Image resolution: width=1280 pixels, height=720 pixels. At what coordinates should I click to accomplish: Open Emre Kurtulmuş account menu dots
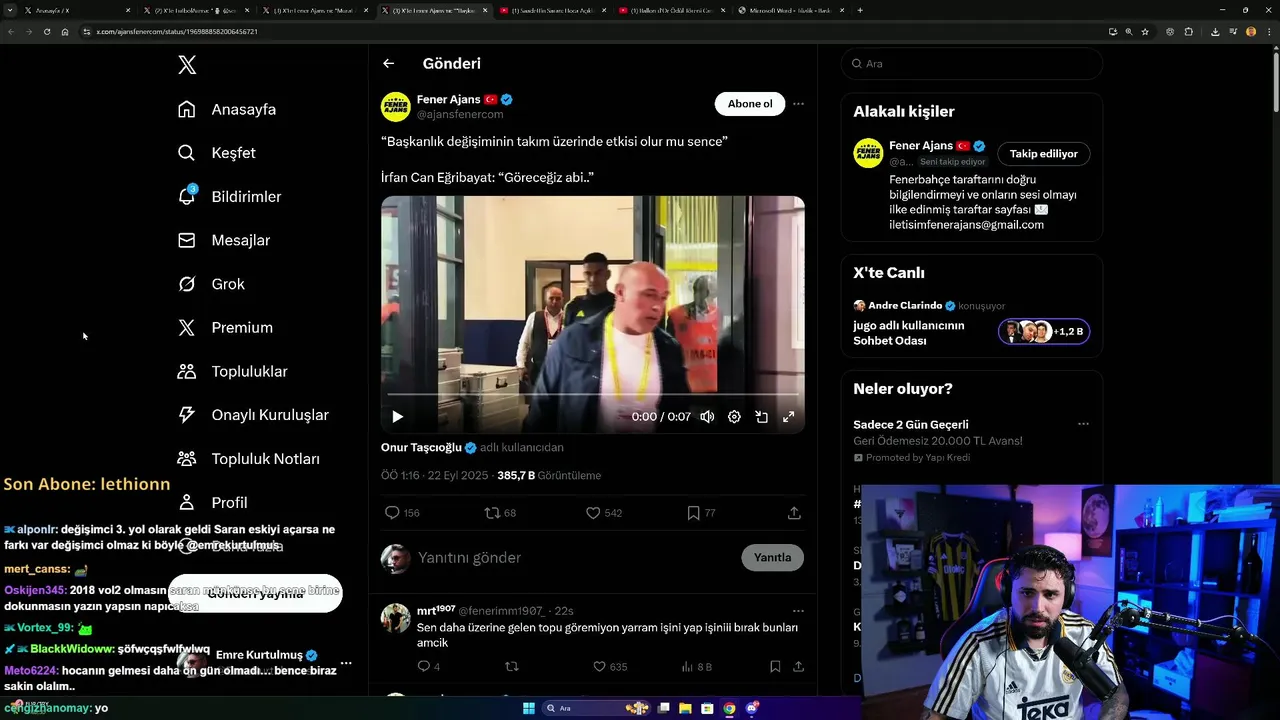pos(346,663)
